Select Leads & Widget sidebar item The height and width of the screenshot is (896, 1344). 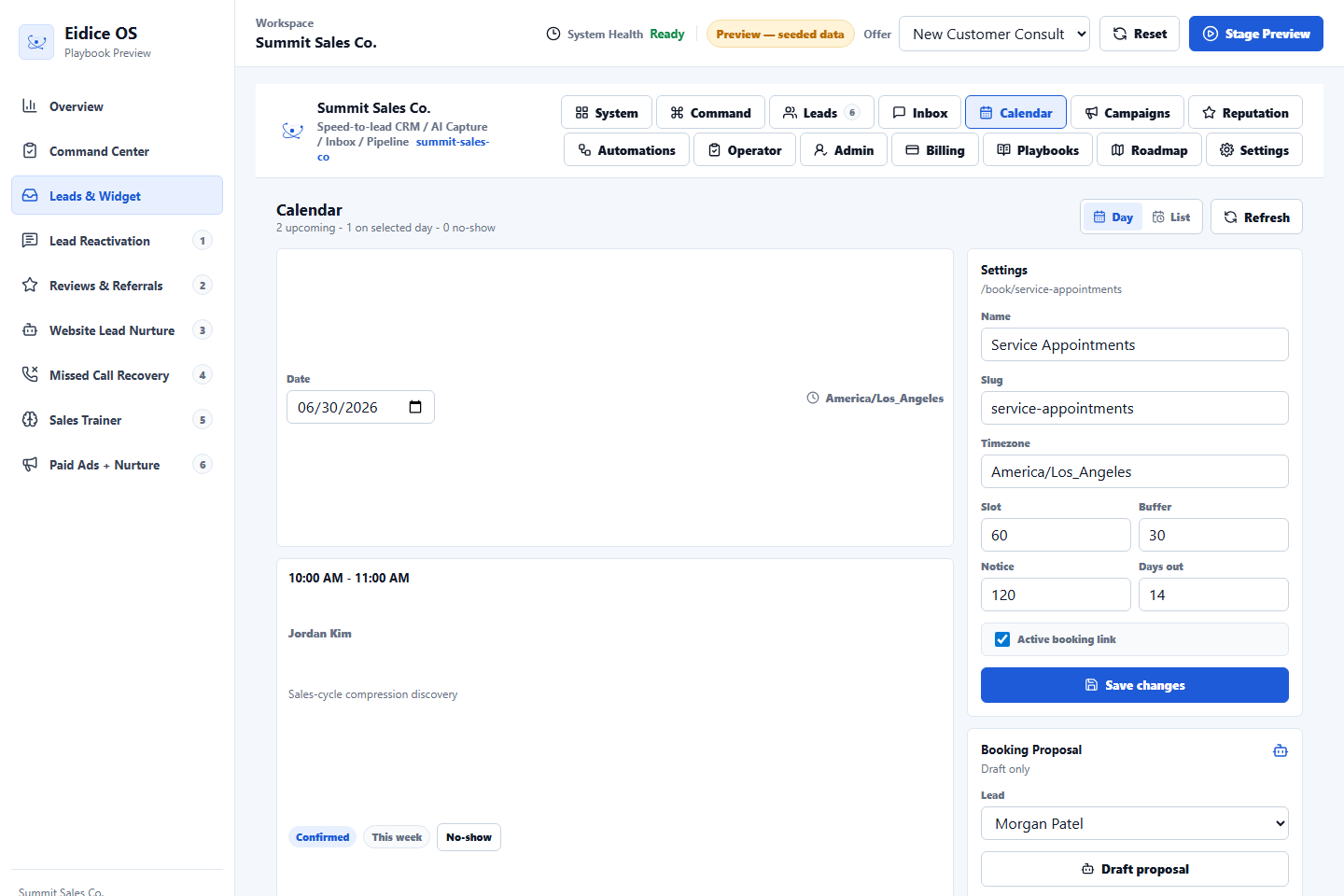pyautogui.click(x=117, y=196)
